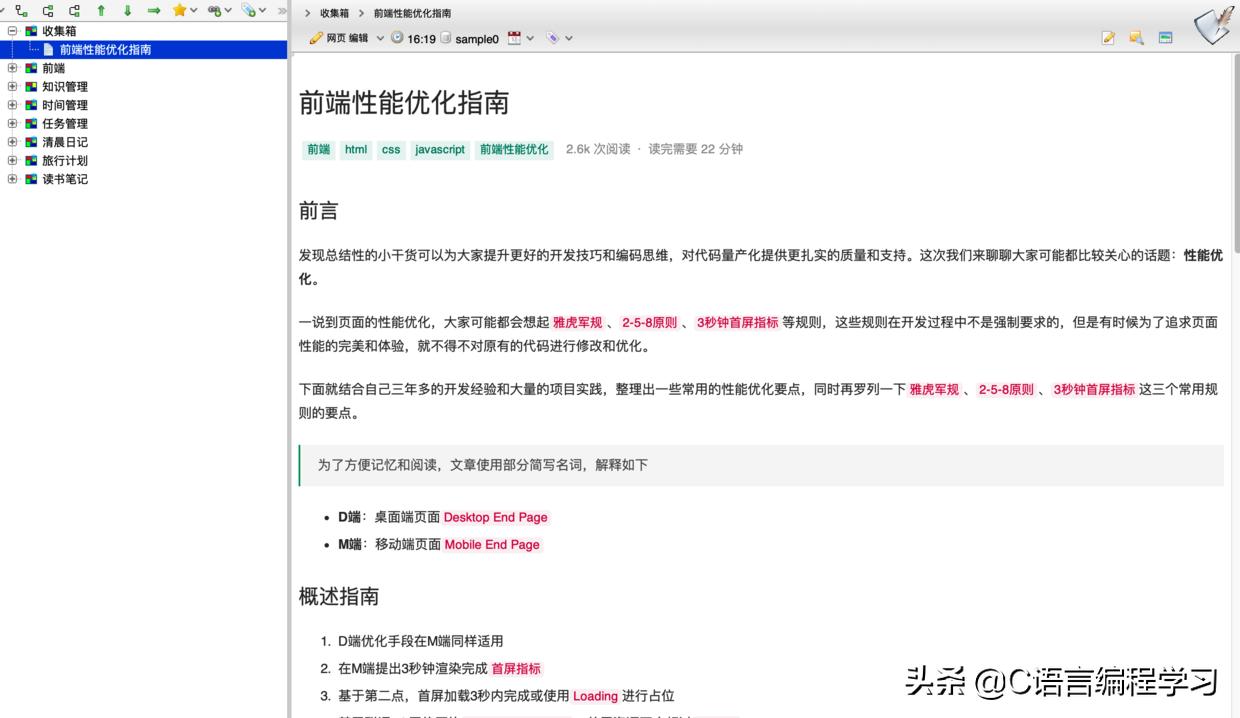Image resolution: width=1240 pixels, height=718 pixels.
Task: Click the 首屏指标 link
Action: pyautogui.click(x=516, y=668)
